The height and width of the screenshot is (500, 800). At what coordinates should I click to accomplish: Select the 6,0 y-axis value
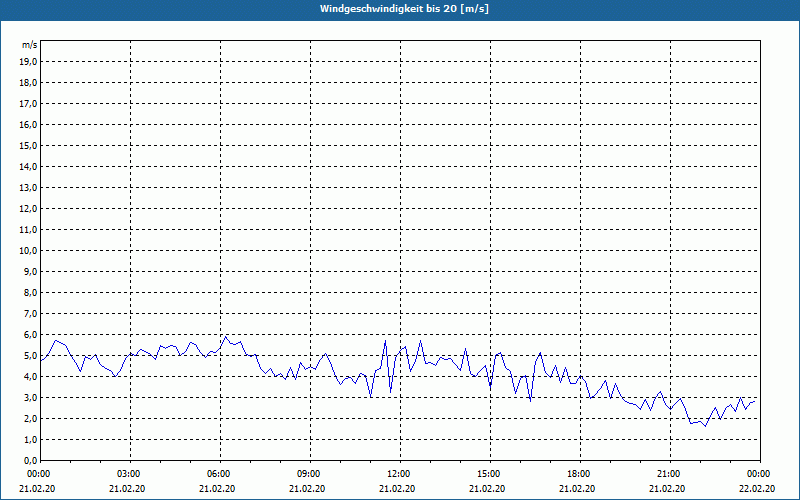30,335
